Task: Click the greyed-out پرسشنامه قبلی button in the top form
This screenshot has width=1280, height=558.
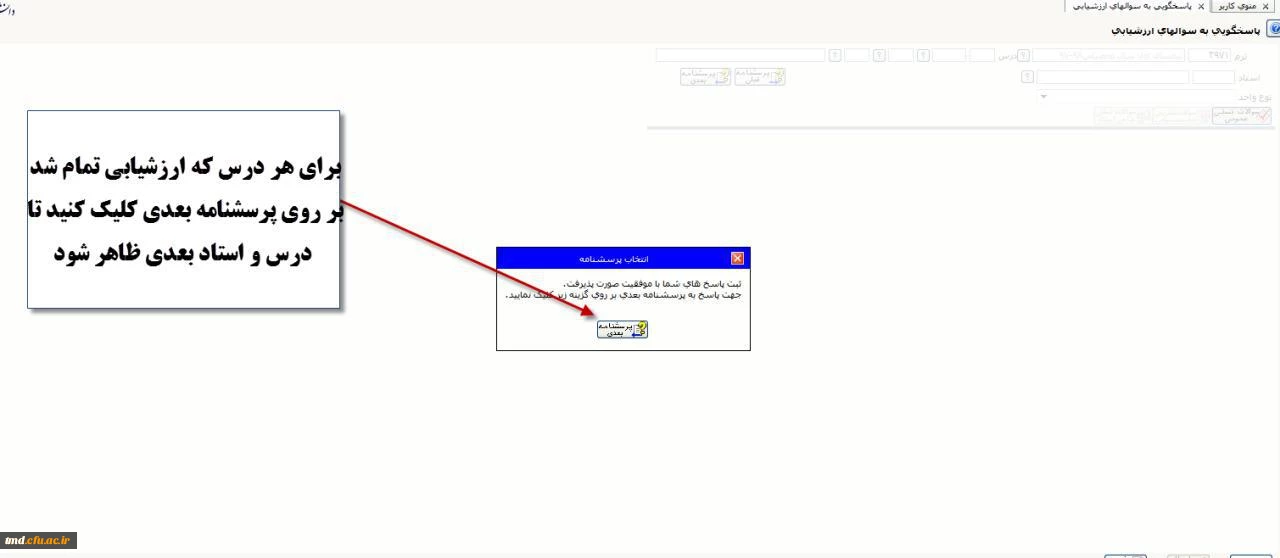Action: click(x=760, y=77)
